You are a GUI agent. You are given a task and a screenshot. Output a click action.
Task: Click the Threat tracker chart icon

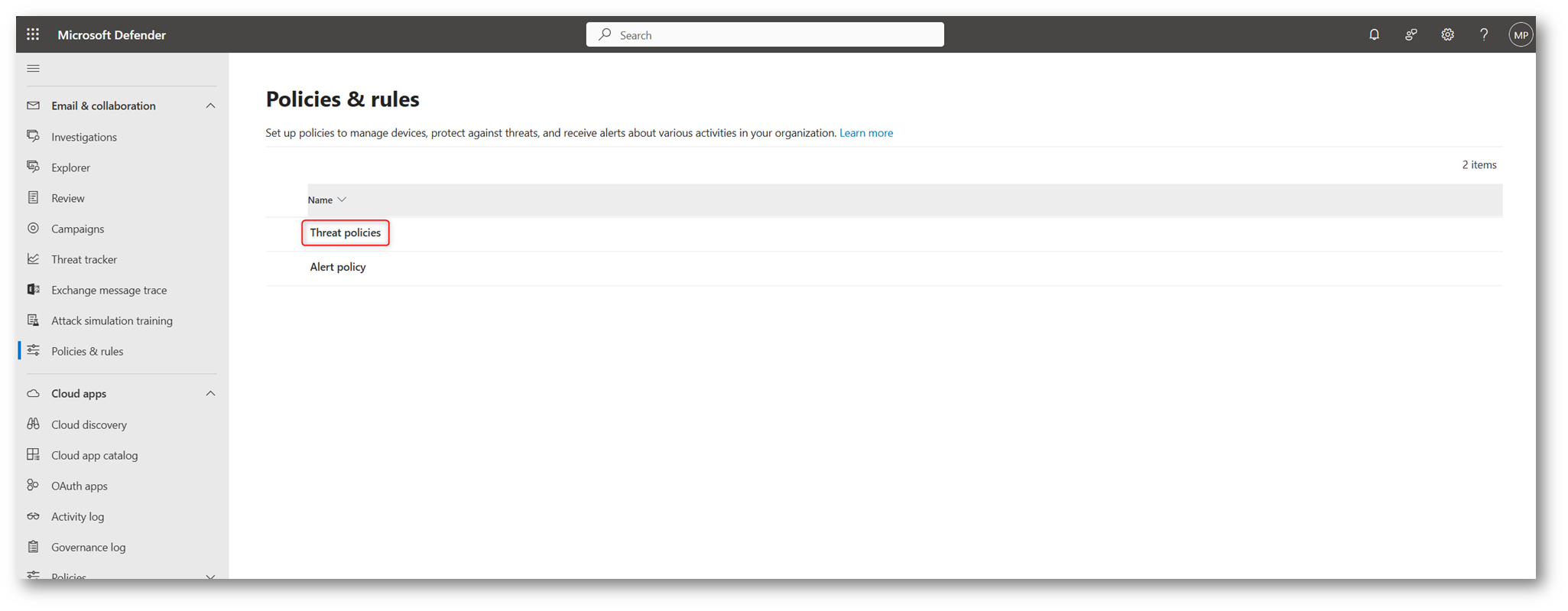click(33, 258)
